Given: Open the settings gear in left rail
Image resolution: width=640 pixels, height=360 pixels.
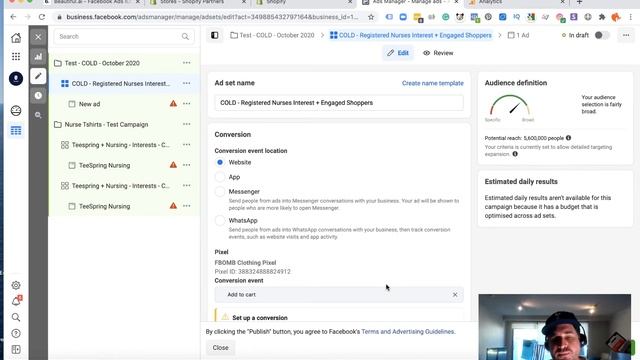Looking at the screenshot, I should coord(16,285).
